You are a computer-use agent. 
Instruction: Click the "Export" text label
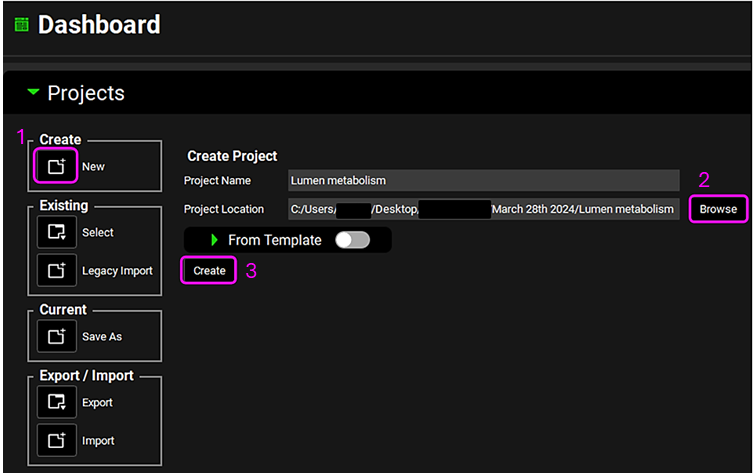[x=97, y=403]
